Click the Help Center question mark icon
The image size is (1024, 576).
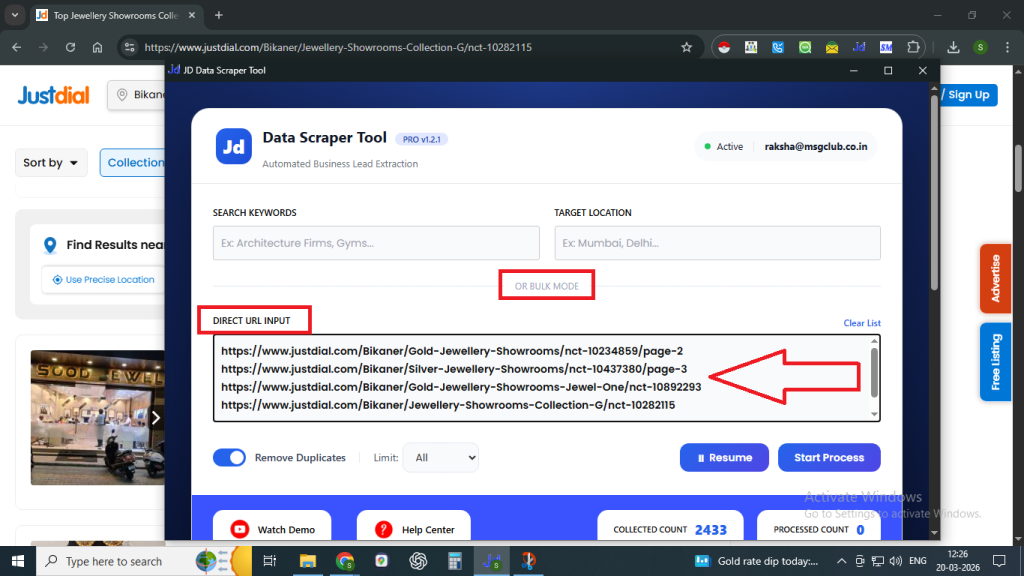[x=383, y=529]
